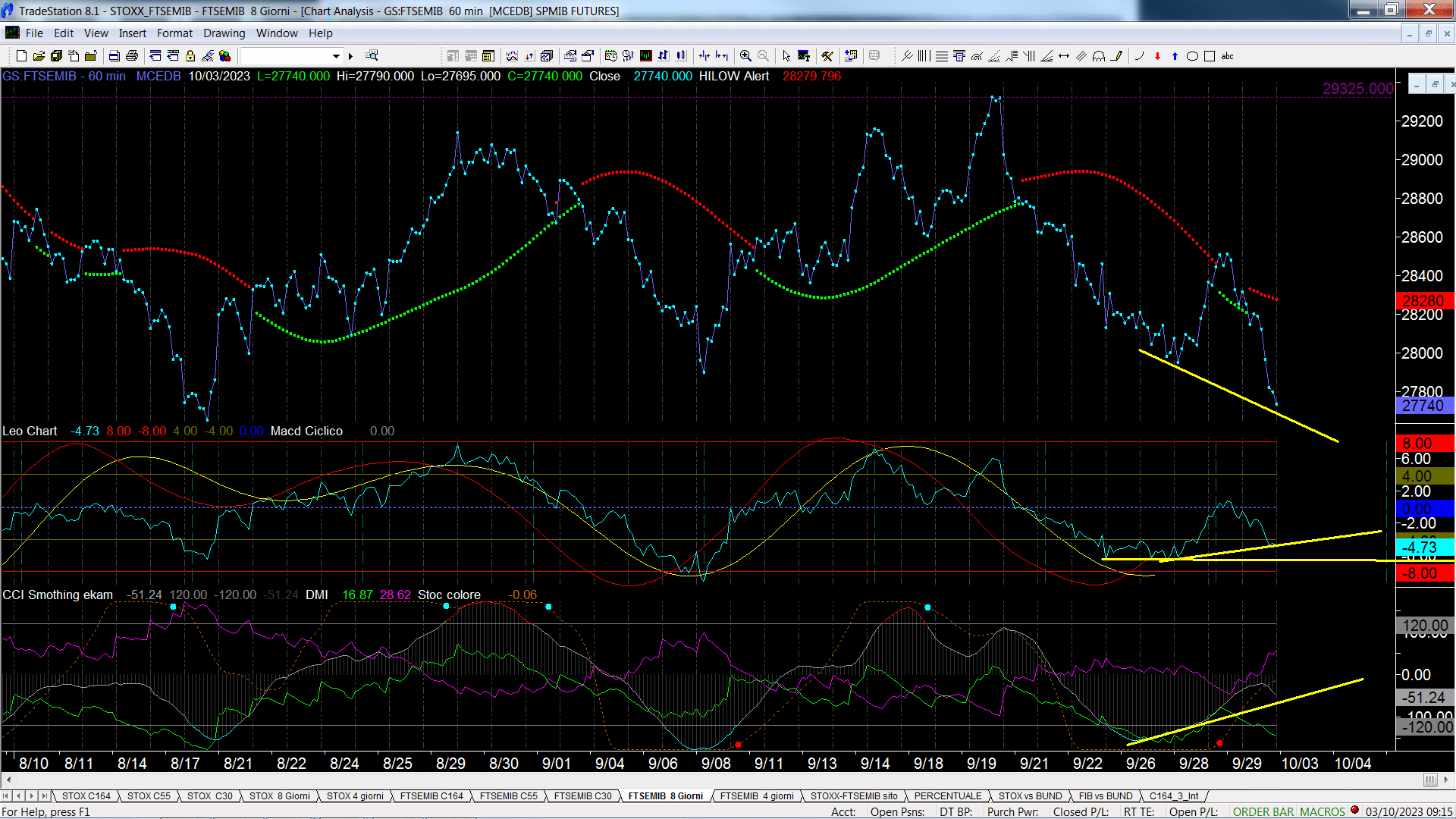1456x819 pixels.
Task: Click the tab scroll first arrow
Action: pos(6,795)
